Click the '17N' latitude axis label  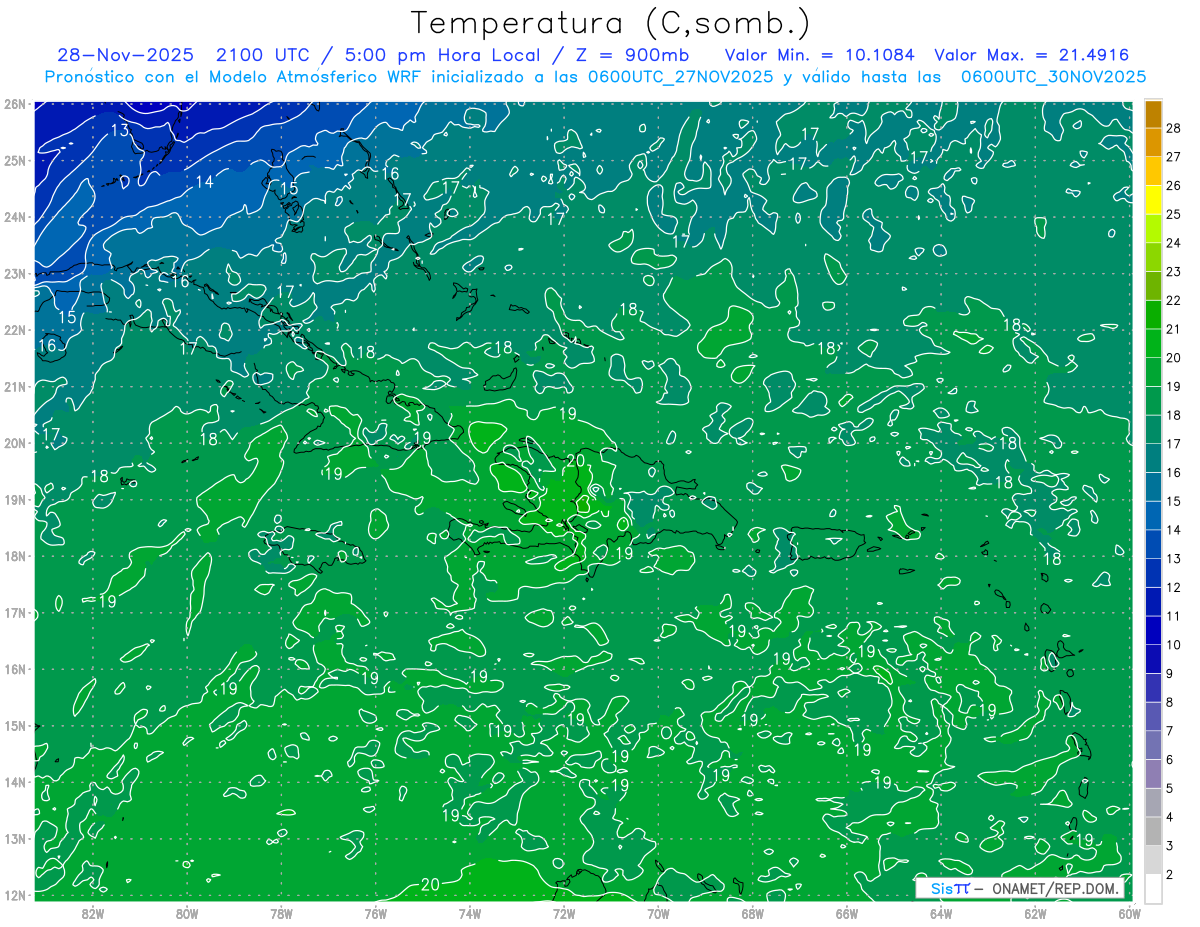[x=14, y=613]
